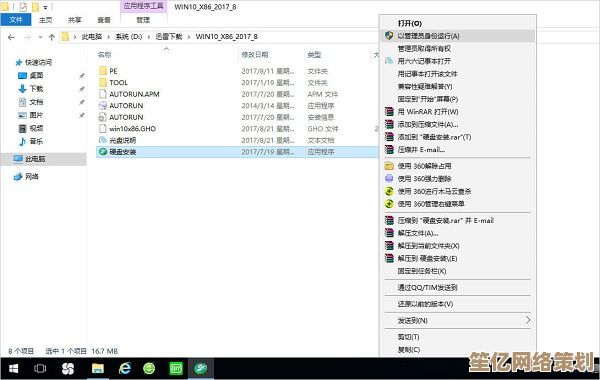Open 音乐 in the sidebar
The width and height of the screenshot is (600, 380).
click(36, 141)
